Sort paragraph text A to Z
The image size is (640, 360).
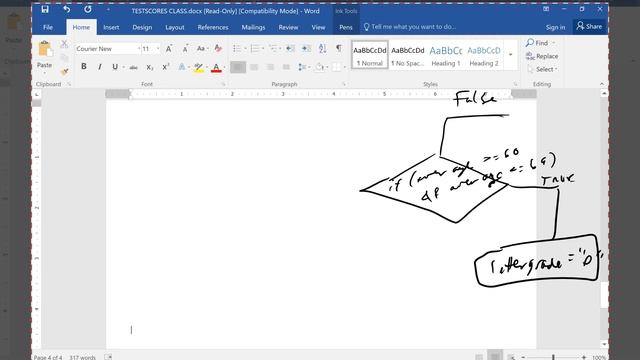(x=322, y=49)
